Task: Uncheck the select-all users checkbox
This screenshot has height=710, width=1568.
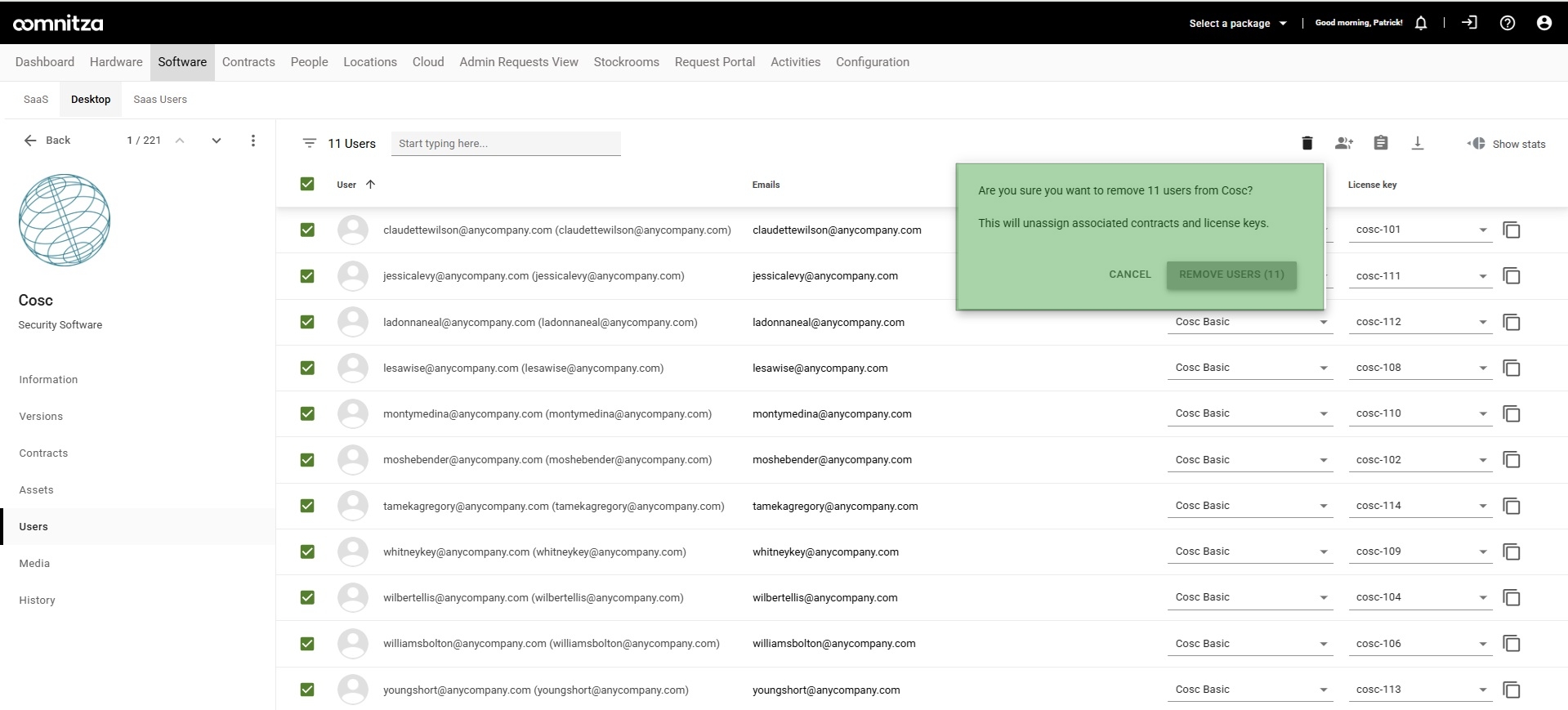Action: pos(307,184)
